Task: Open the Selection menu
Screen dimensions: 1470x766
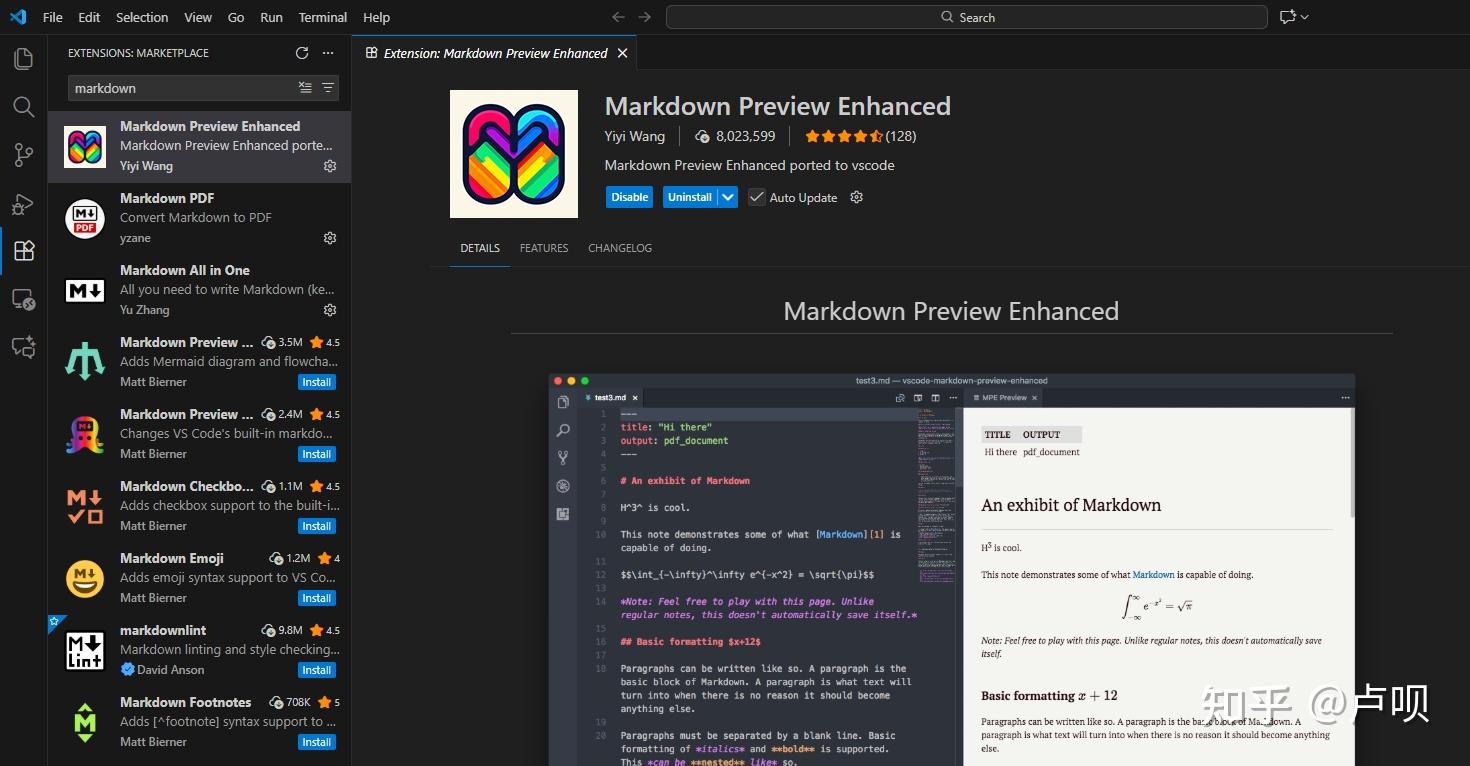Action: click(142, 17)
